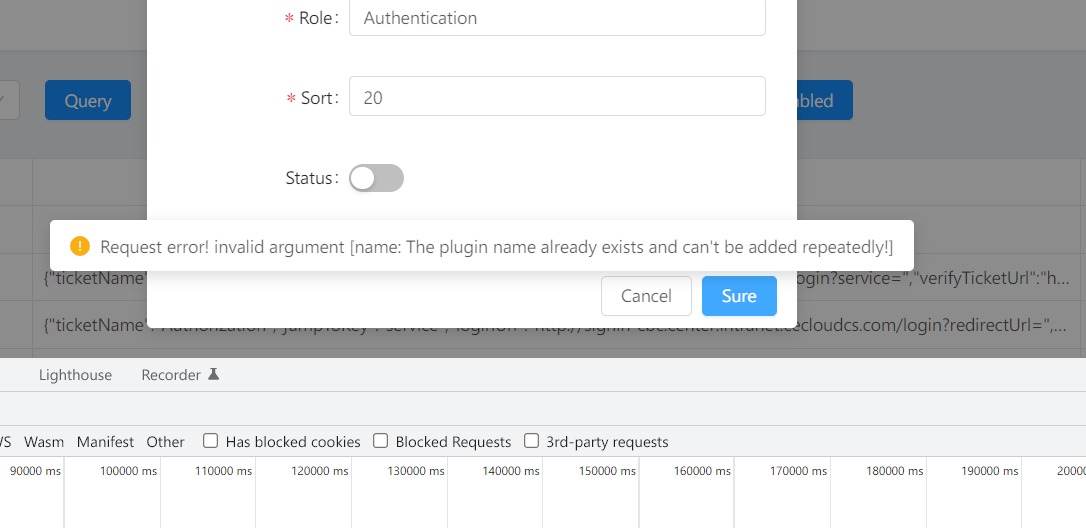The height and width of the screenshot is (528, 1086).
Task: Enable Blocked Requests checkbox
Action: pyautogui.click(x=380, y=441)
